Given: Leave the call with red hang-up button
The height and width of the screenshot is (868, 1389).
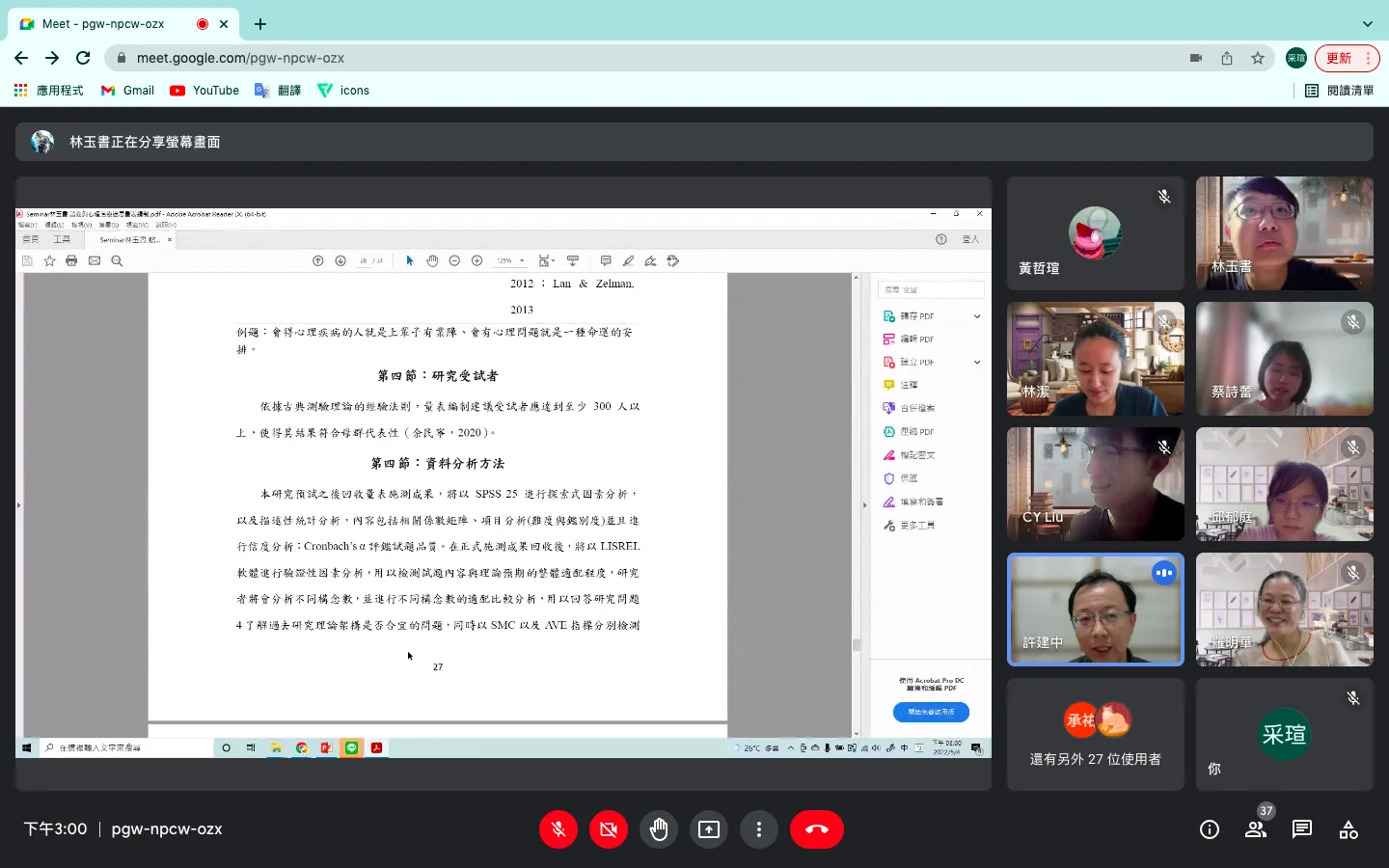Looking at the screenshot, I should tap(817, 829).
